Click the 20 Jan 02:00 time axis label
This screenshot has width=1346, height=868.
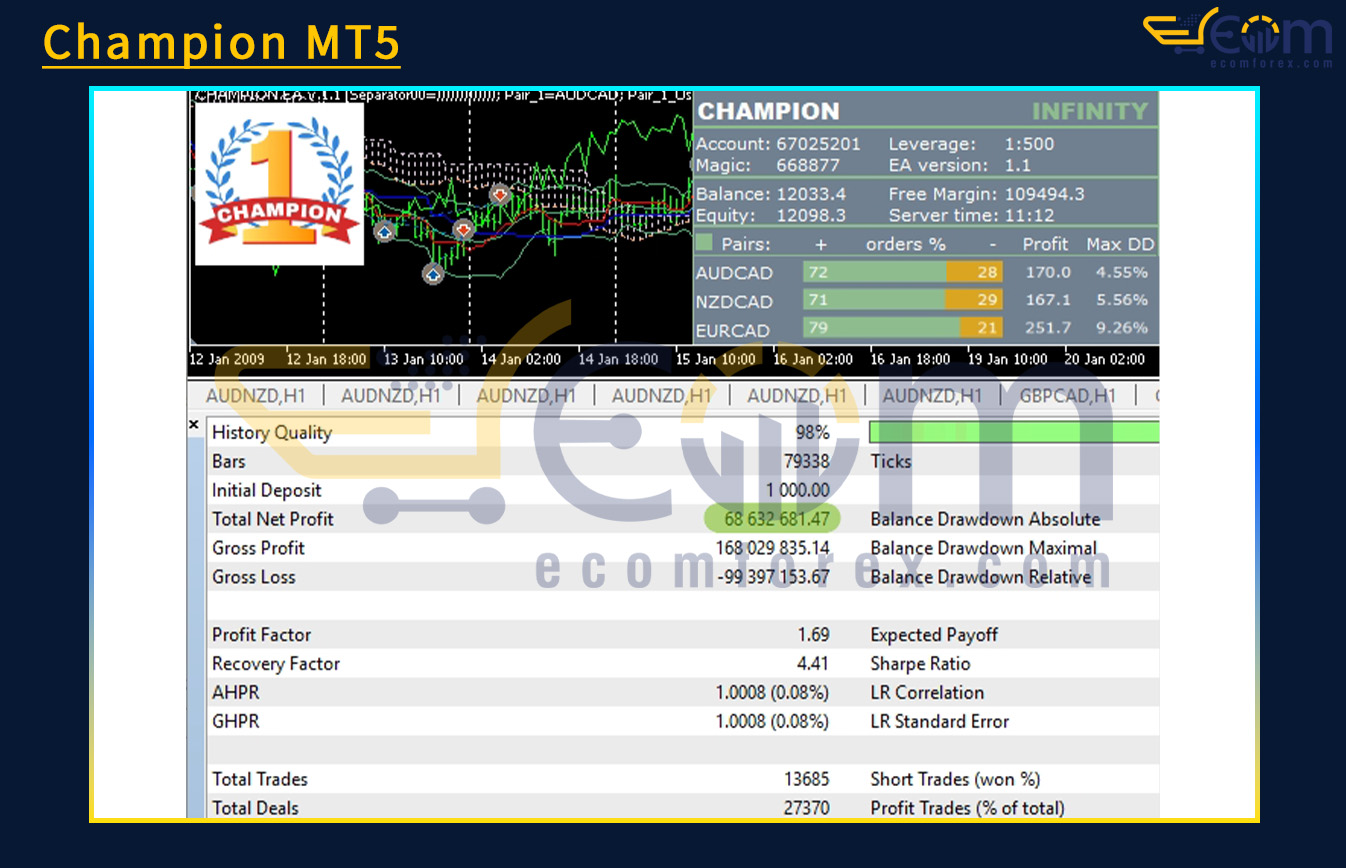[1105, 359]
